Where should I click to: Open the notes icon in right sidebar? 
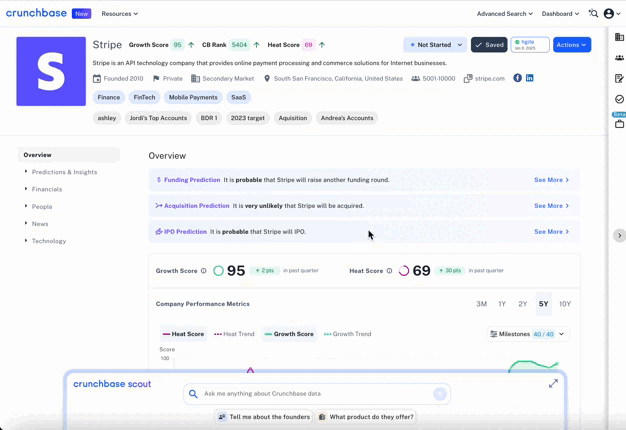[x=619, y=79]
